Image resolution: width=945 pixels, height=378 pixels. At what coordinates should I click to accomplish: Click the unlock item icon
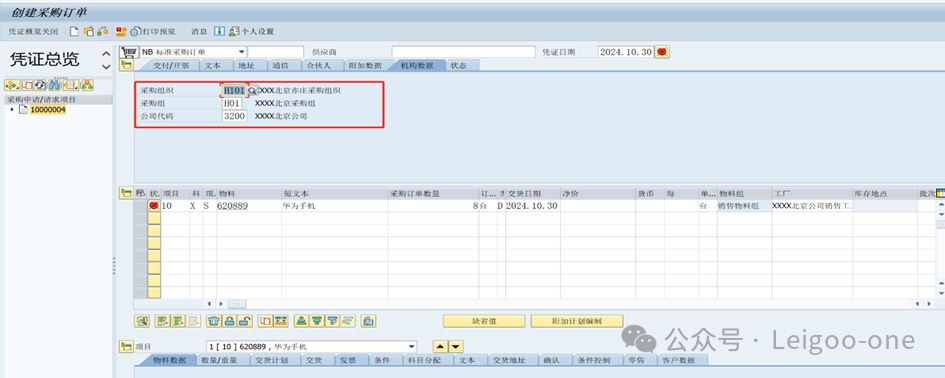tap(245, 321)
